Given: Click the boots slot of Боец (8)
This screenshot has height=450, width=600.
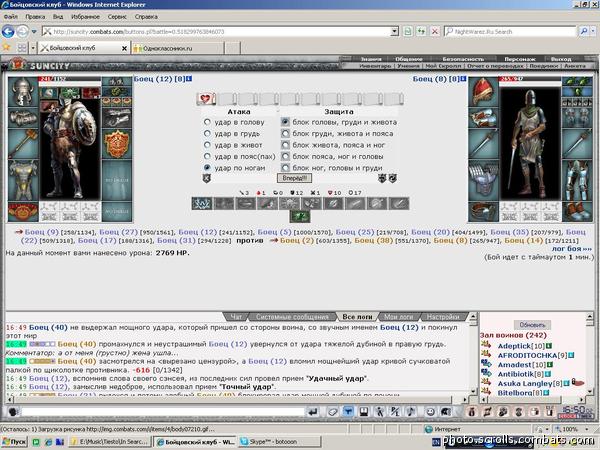Looking at the screenshot, I should 577,212.
